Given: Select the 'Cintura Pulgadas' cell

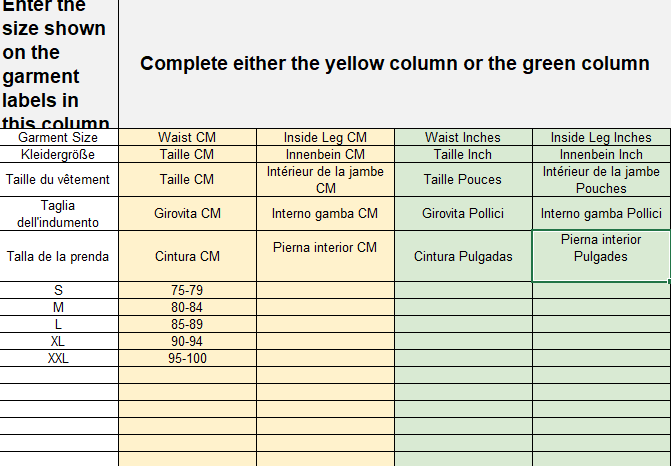Looking at the screenshot, I should pyautogui.click(x=463, y=256).
